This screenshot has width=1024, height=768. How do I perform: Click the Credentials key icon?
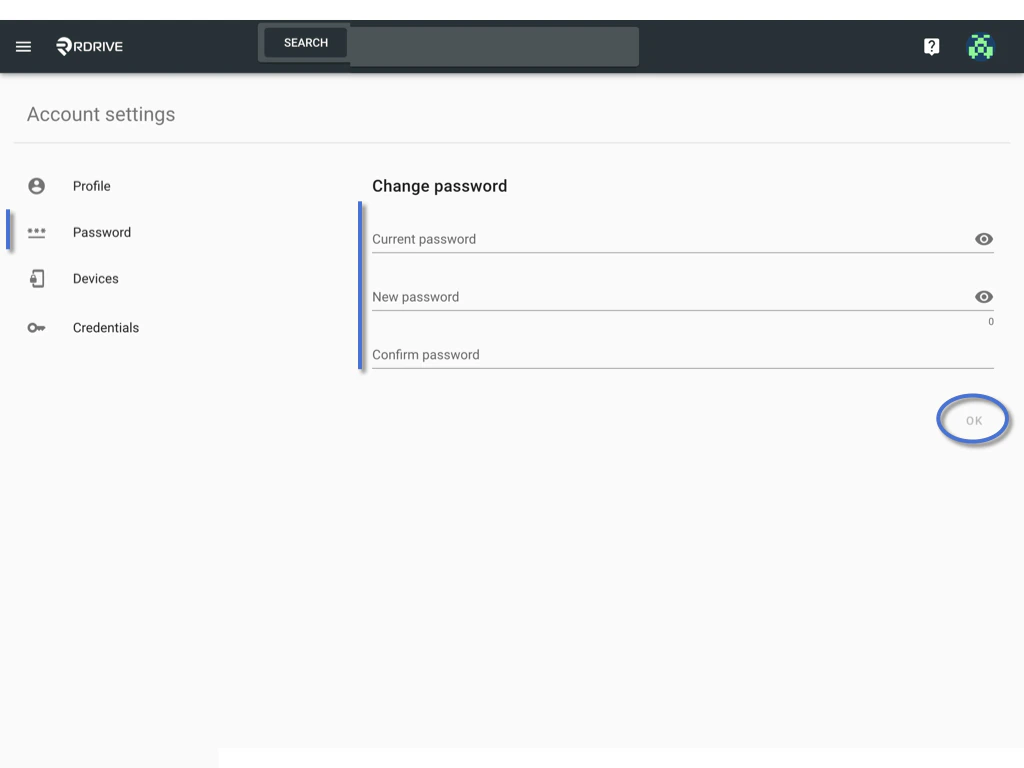pyautogui.click(x=37, y=327)
